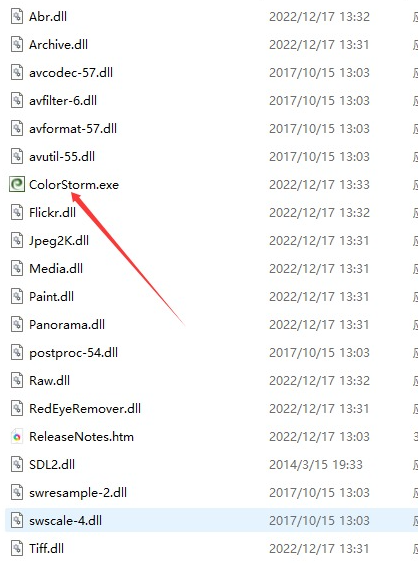The height and width of the screenshot is (564, 418).
Task: Select the SDL2.dll file icon
Action: pyautogui.click(x=17, y=465)
